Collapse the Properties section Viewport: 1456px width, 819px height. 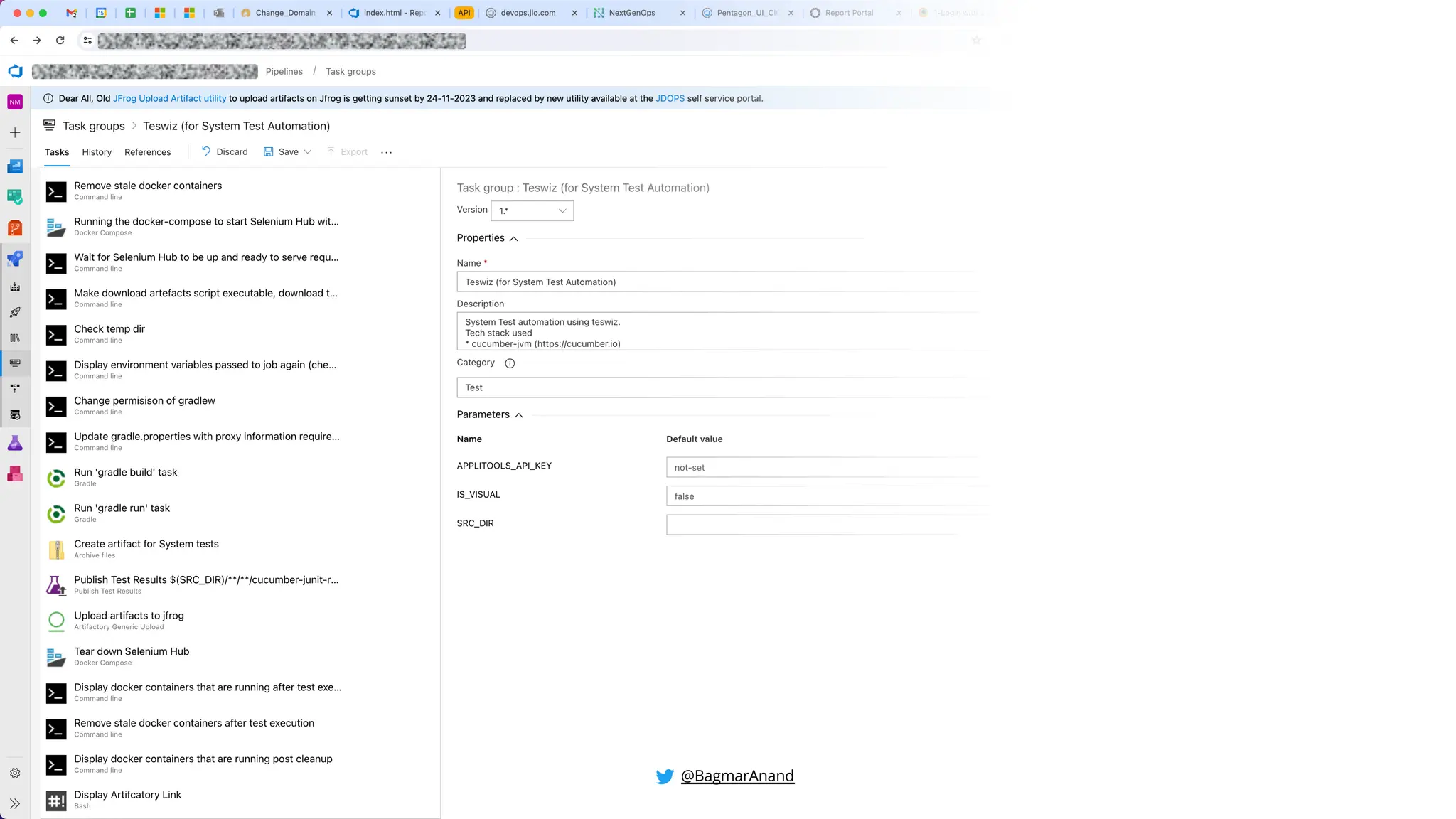click(514, 239)
